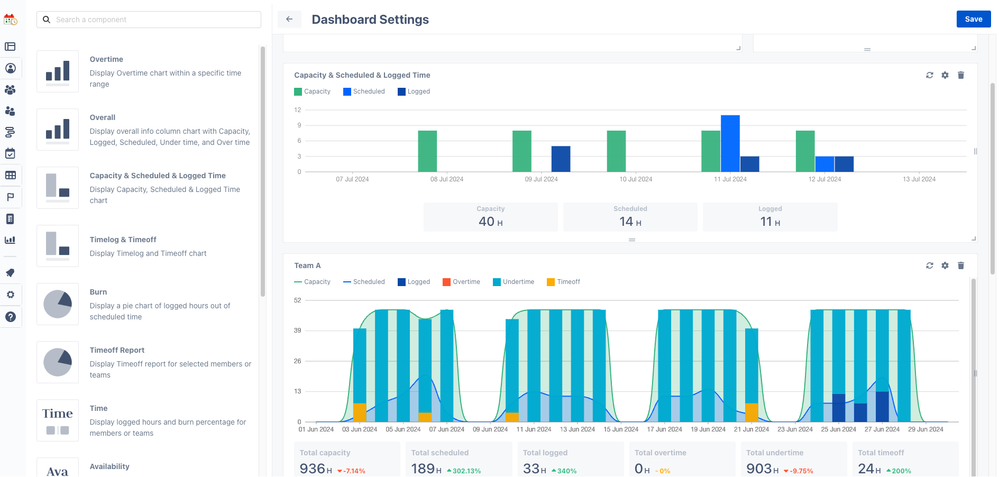
Task: Delete the Capacity & Scheduled & Logged Time widget
Action: click(961, 75)
